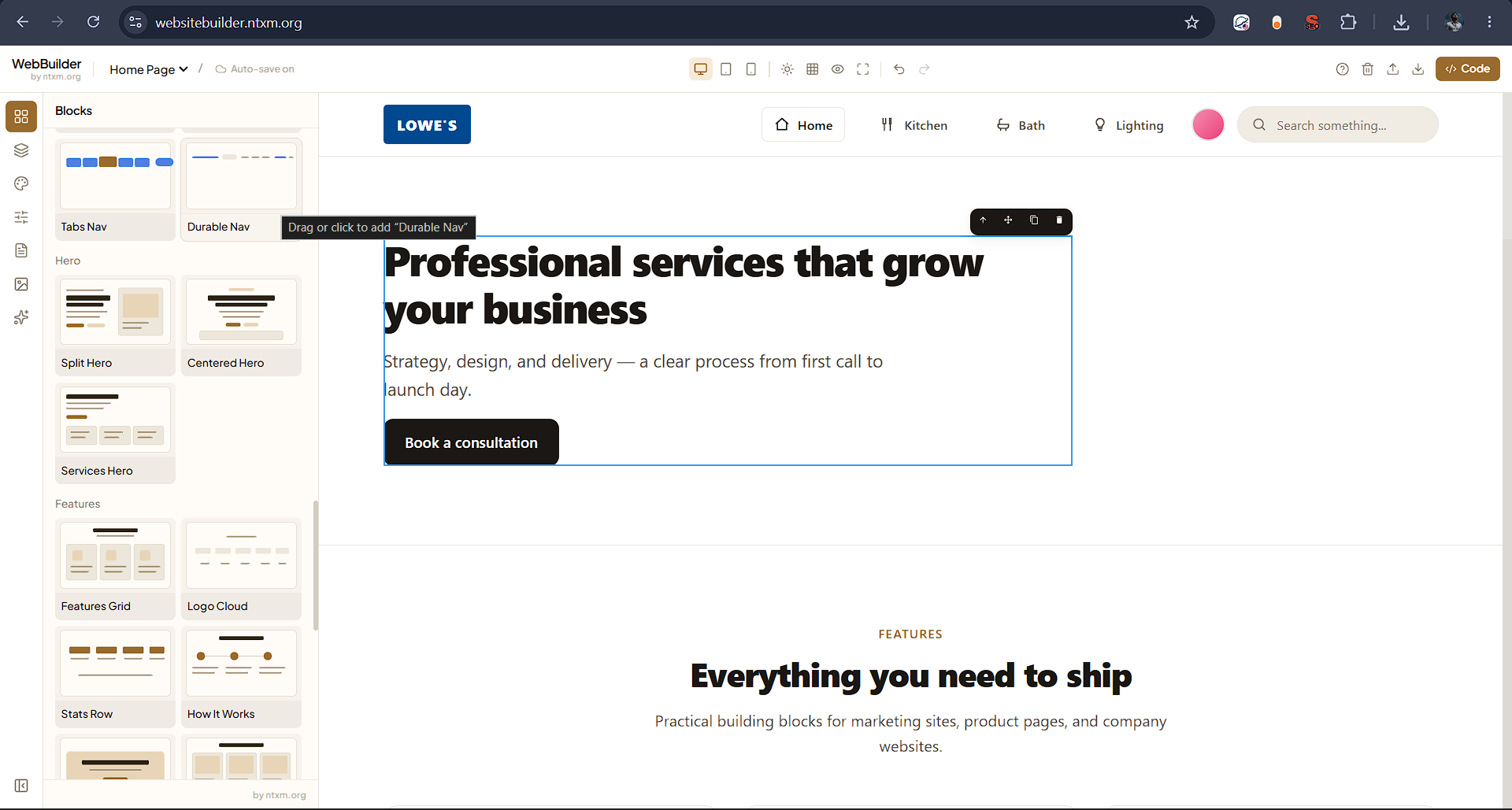Screen dimensions: 1512x810
Task: Open the settings sliders panel
Action: (x=21, y=217)
